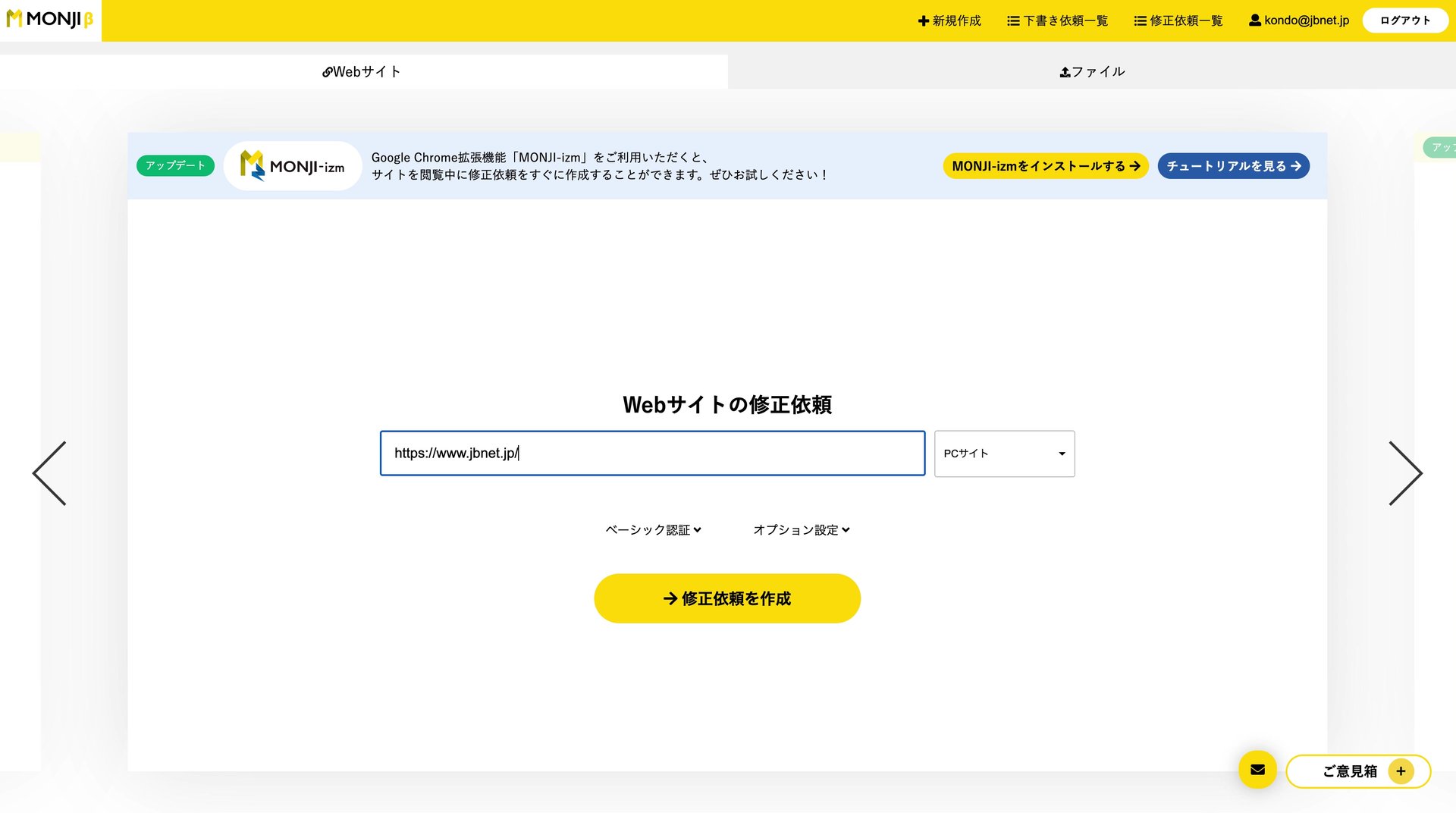Click MONJI-izmをインストールする button
The height and width of the screenshot is (813, 1456).
(1046, 166)
